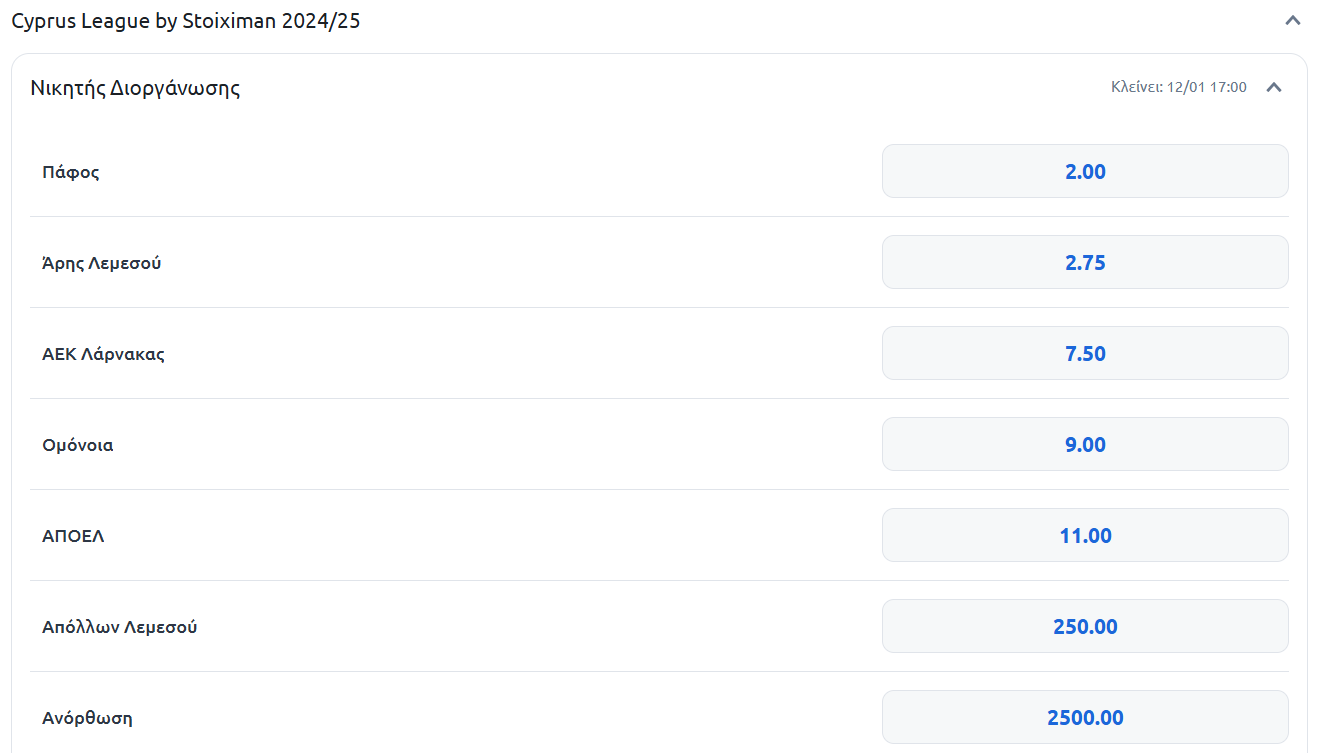Click the Νικητής Διοργάνωσης market heading
This screenshot has width=1319, height=753.
tap(135, 88)
